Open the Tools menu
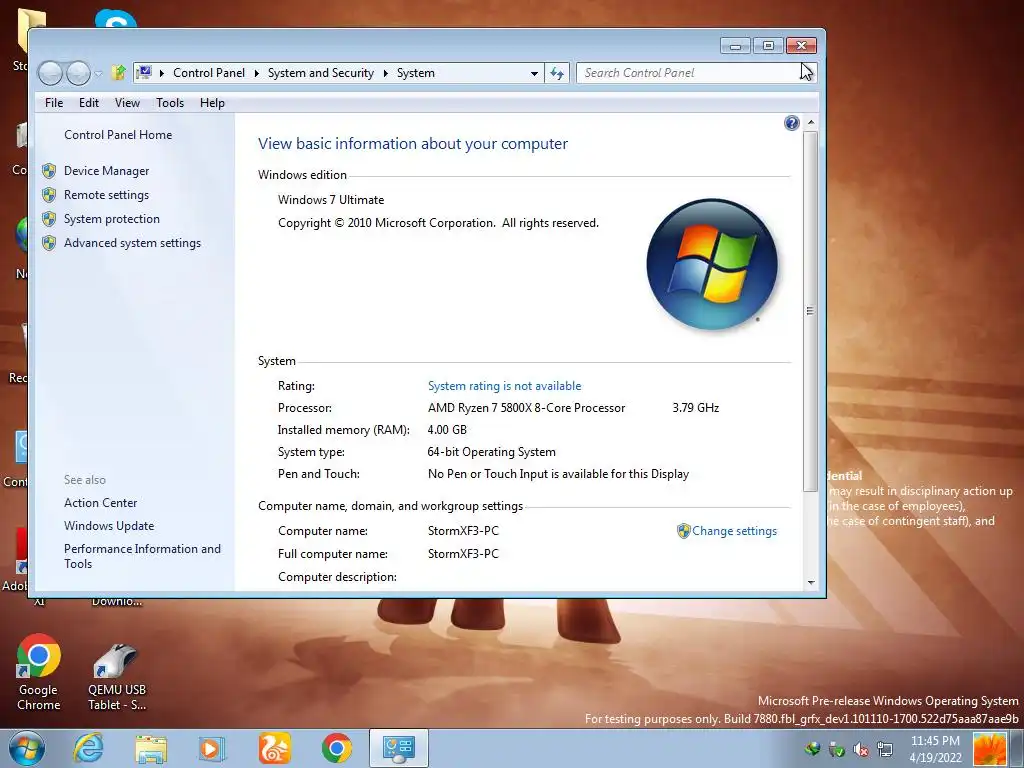This screenshot has width=1024, height=768. click(170, 103)
